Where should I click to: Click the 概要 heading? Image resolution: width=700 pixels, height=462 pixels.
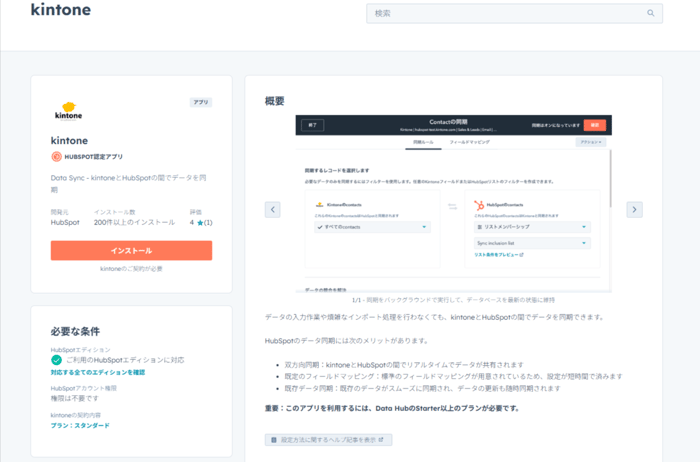tap(275, 101)
